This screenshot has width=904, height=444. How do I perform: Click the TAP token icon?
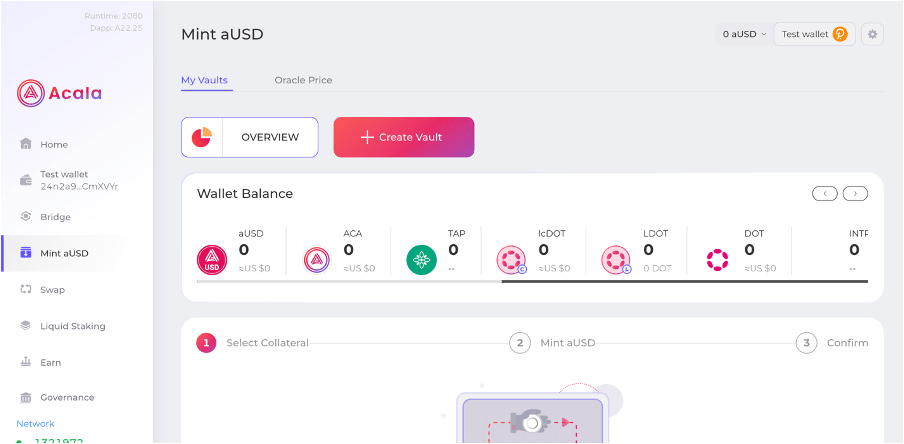(x=421, y=260)
